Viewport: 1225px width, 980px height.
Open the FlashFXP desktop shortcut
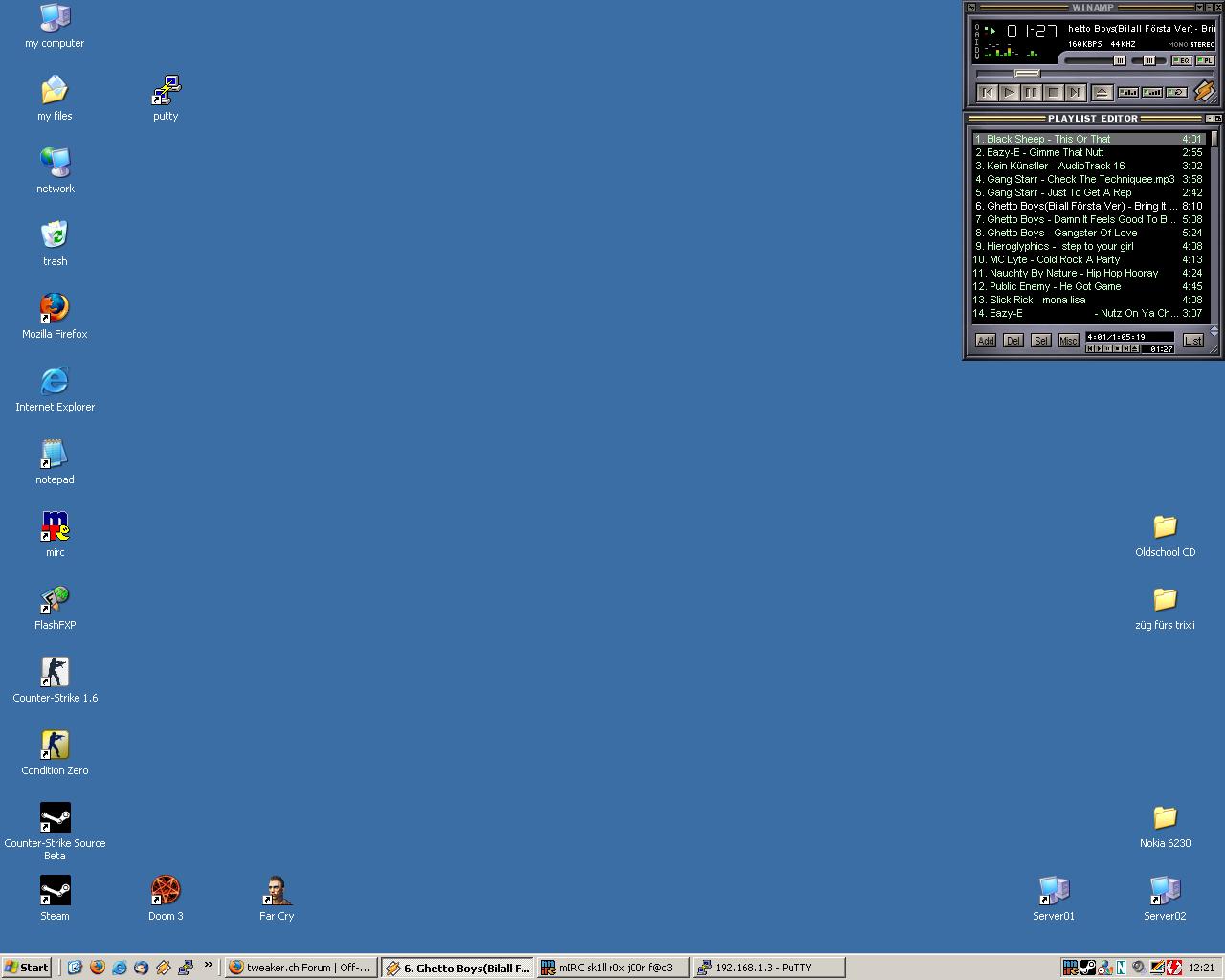[x=55, y=600]
